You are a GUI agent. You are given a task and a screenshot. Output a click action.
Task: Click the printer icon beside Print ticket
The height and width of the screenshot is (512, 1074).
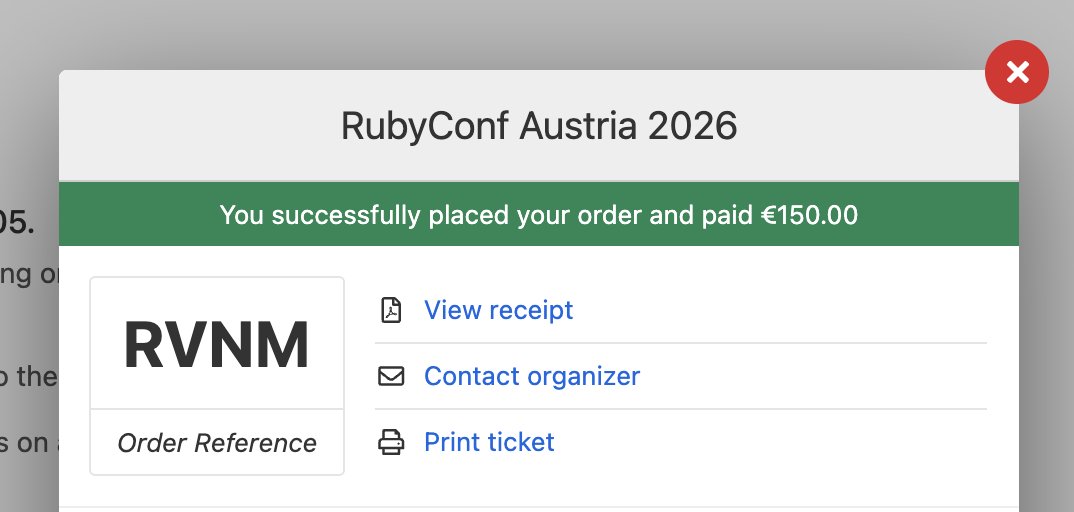(x=391, y=442)
